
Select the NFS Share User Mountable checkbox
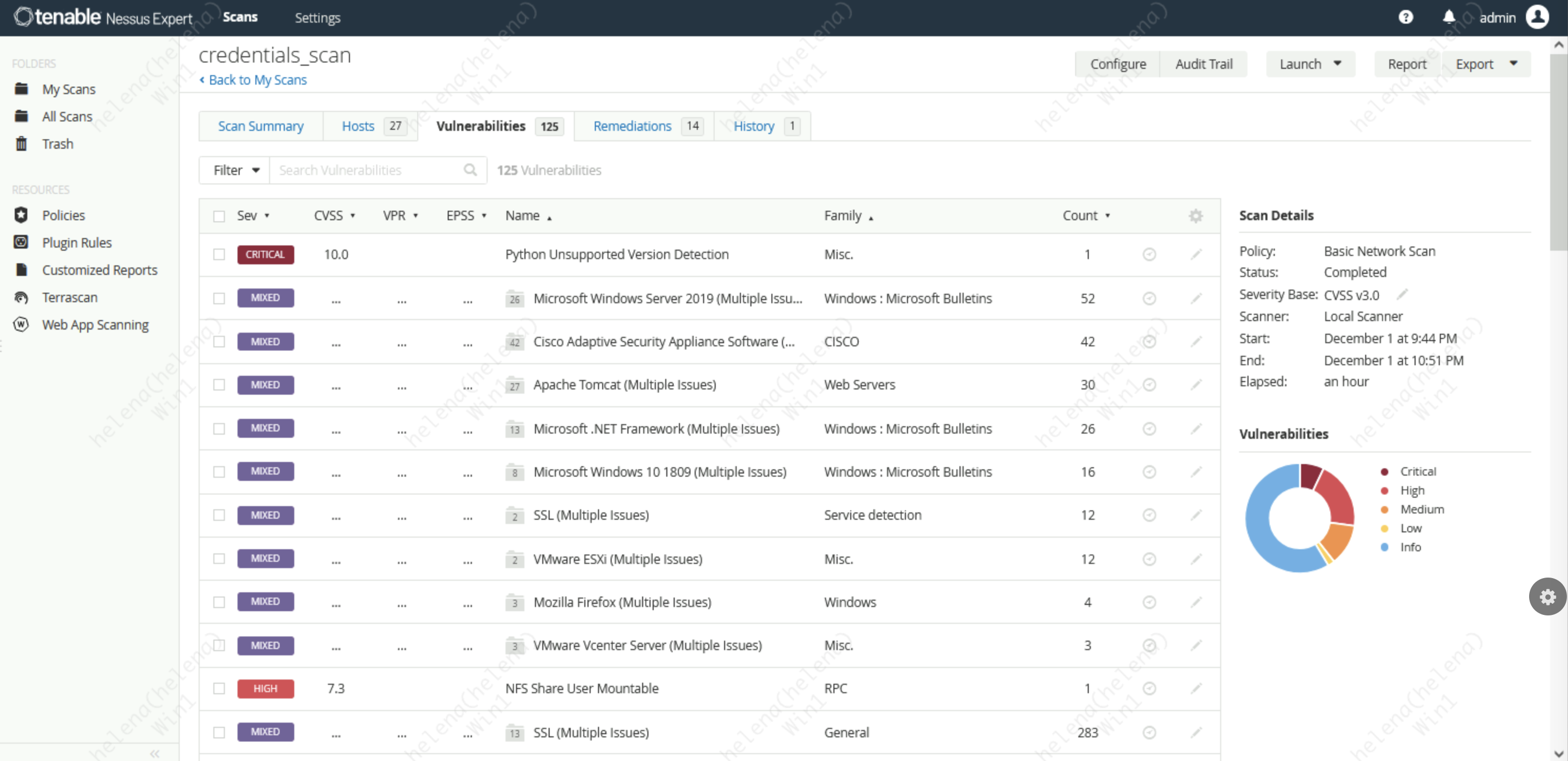coord(219,688)
